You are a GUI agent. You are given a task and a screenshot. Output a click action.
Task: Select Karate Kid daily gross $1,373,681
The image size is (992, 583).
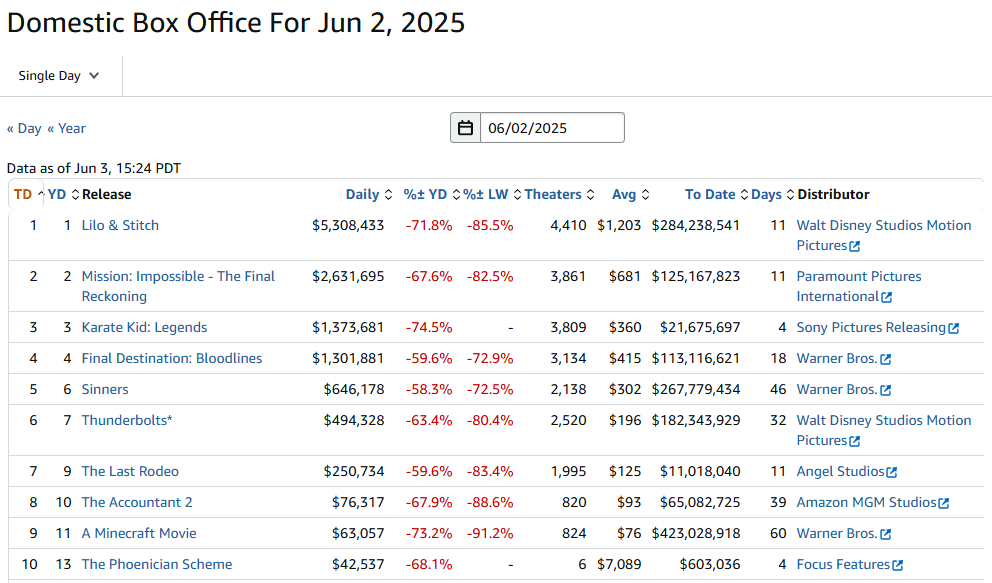pyautogui.click(x=348, y=327)
